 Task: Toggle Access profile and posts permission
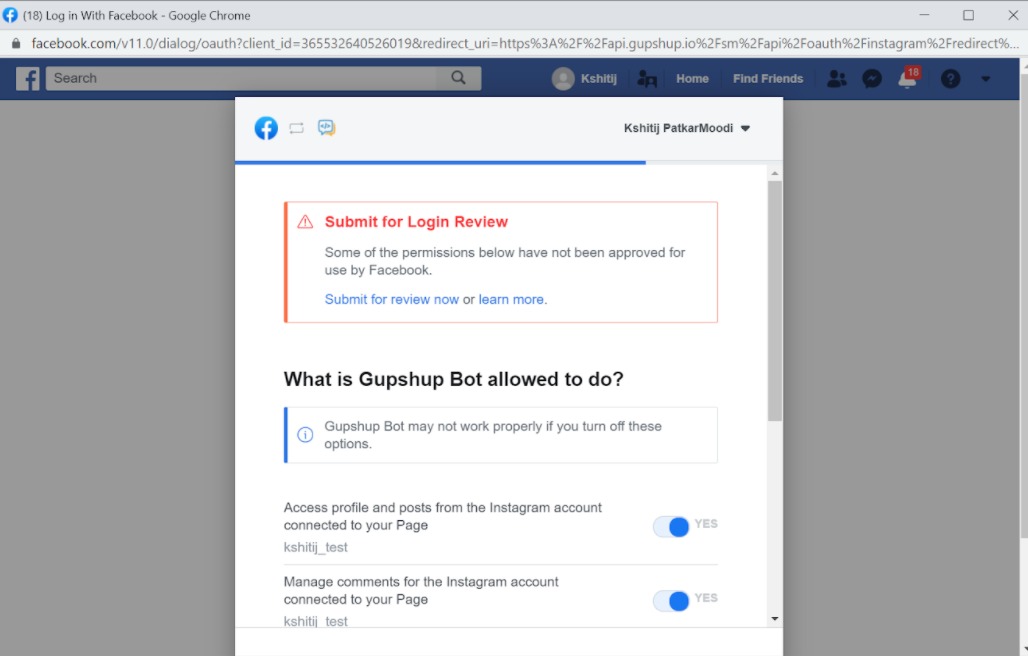[x=671, y=526]
